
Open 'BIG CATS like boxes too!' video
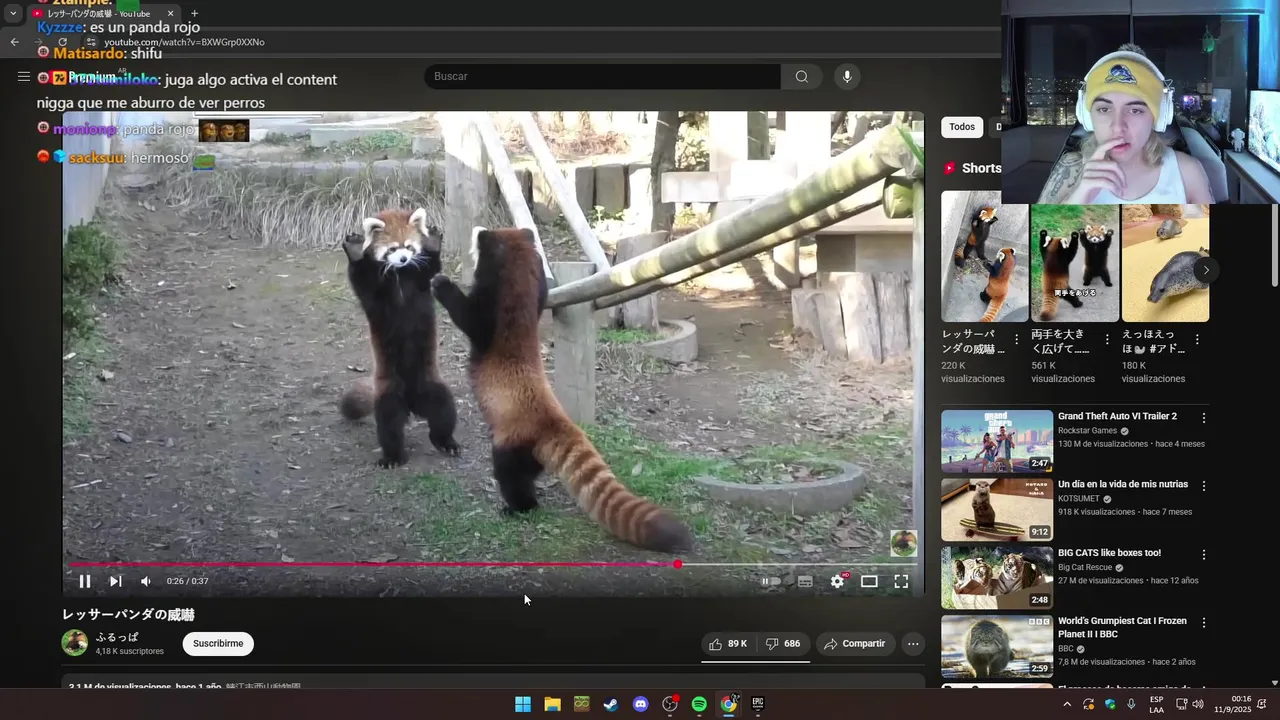tap(1109, 553)
